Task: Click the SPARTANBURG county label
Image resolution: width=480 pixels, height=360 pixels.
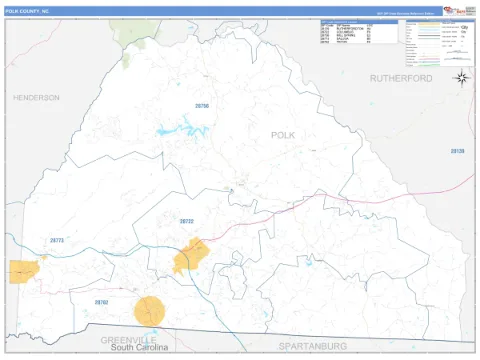Action: pyautogui.click(x=313, y=346)
